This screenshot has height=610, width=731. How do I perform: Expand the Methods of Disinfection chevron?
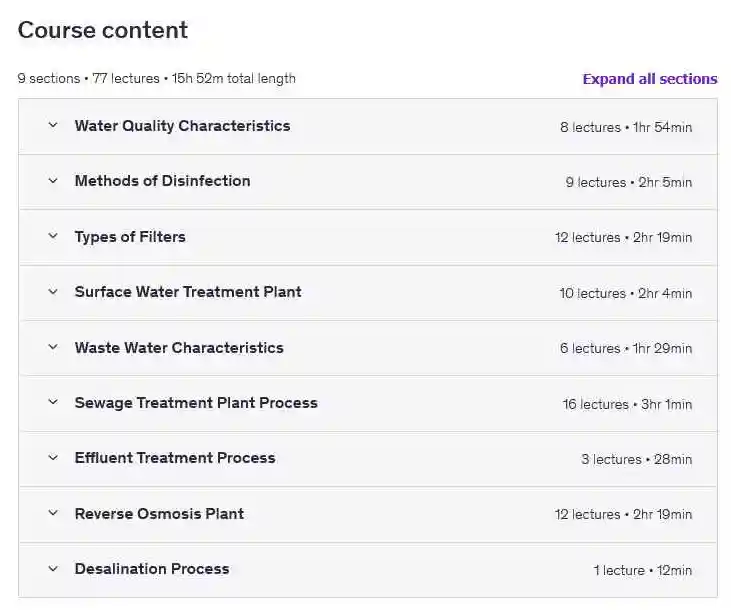[x=53, y=181]
